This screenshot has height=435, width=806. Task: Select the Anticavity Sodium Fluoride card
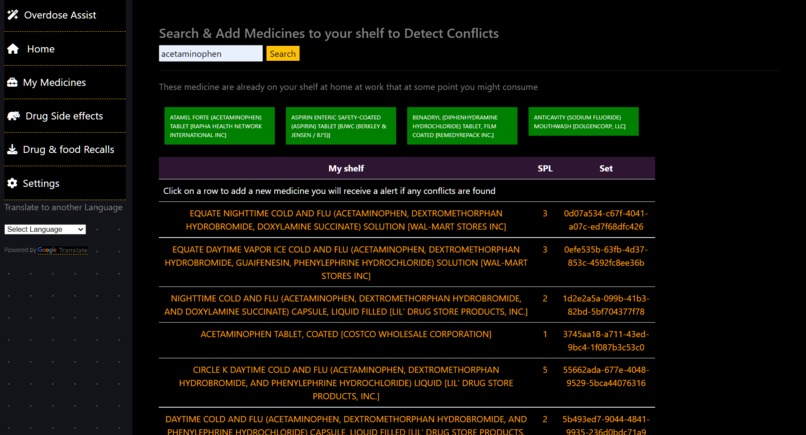pos(583,121)
